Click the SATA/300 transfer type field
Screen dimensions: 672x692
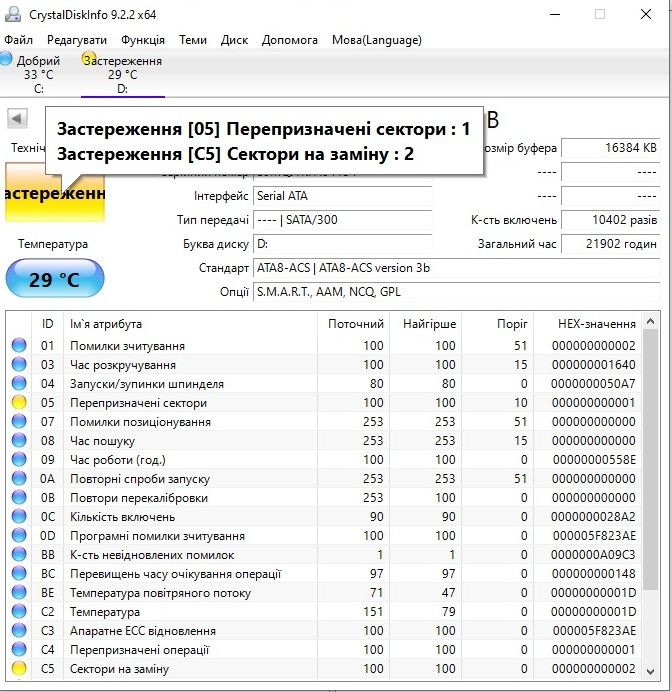click(x=342, y=219)
